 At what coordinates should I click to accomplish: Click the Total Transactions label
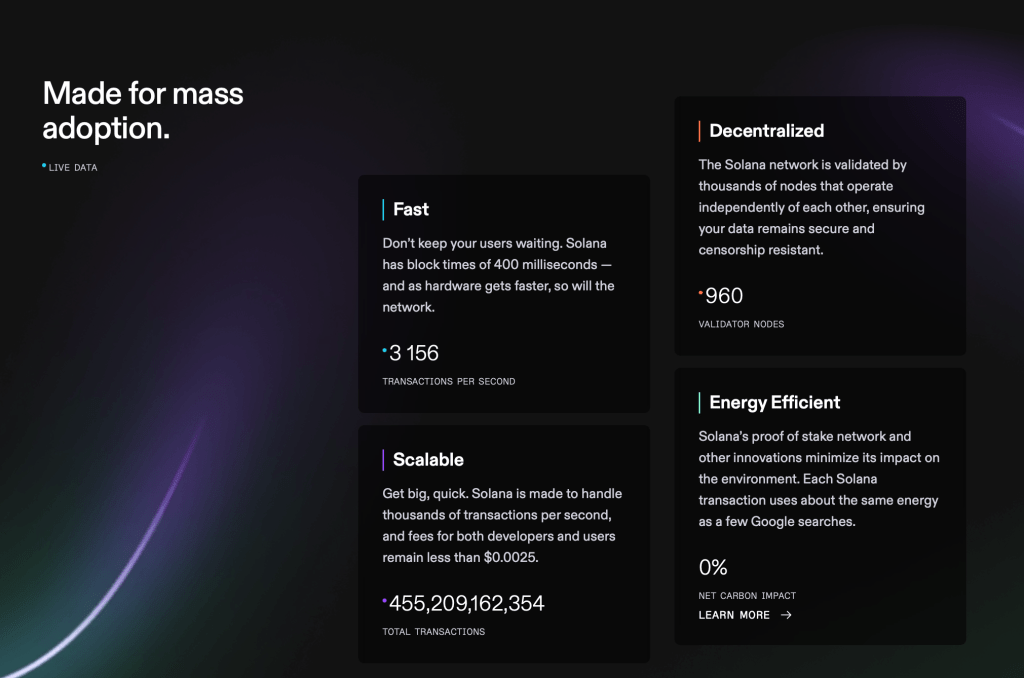(434, 632)
